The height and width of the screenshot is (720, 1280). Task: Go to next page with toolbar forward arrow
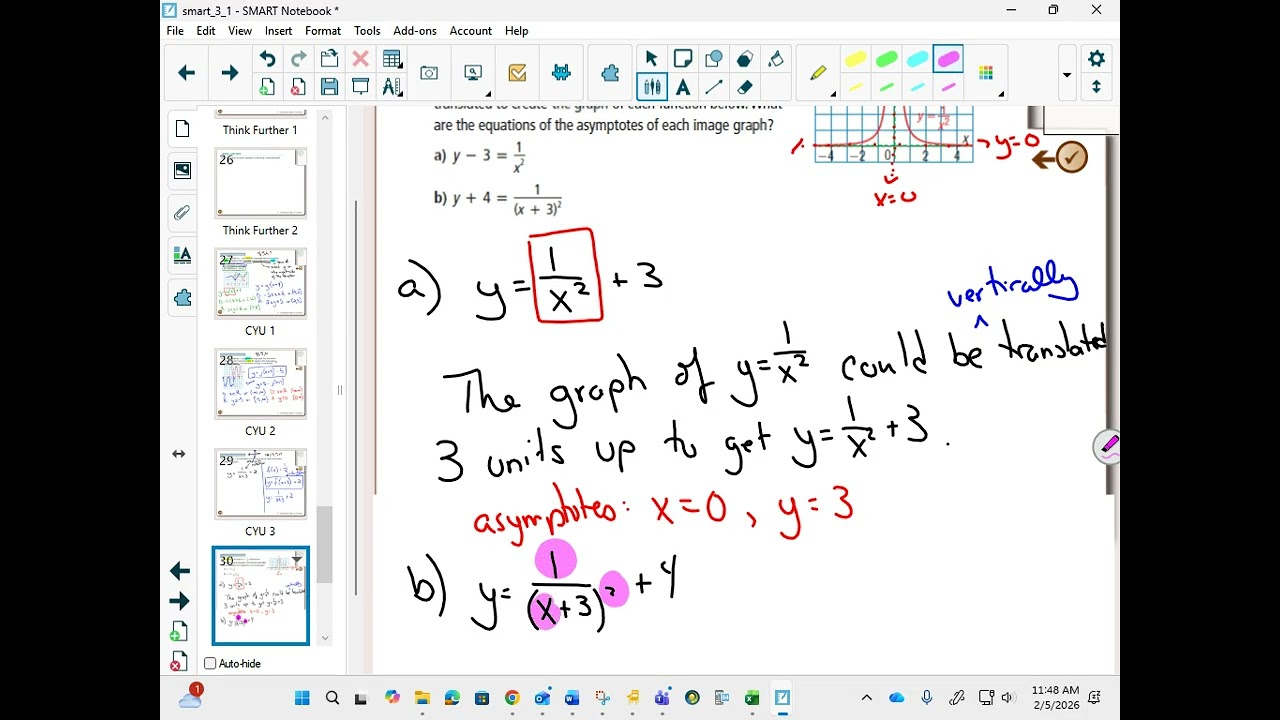[229, 73]
